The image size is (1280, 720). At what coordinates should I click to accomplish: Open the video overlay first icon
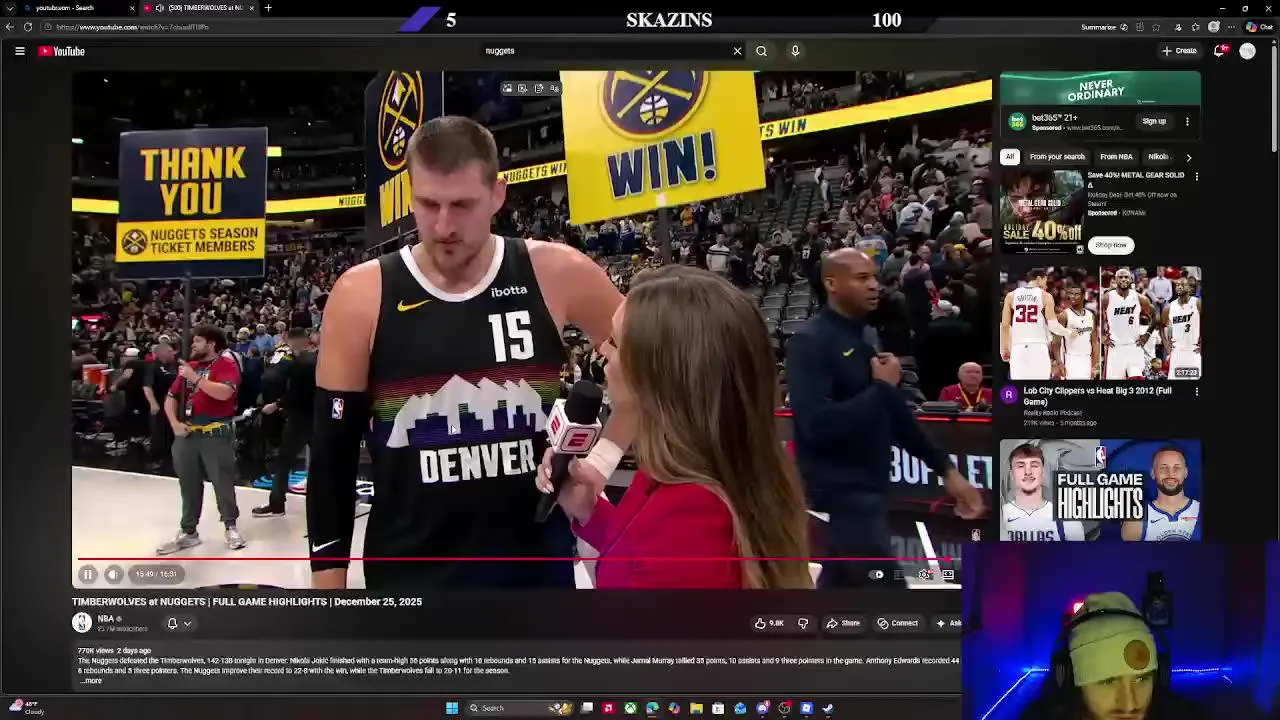coord(507,88)
